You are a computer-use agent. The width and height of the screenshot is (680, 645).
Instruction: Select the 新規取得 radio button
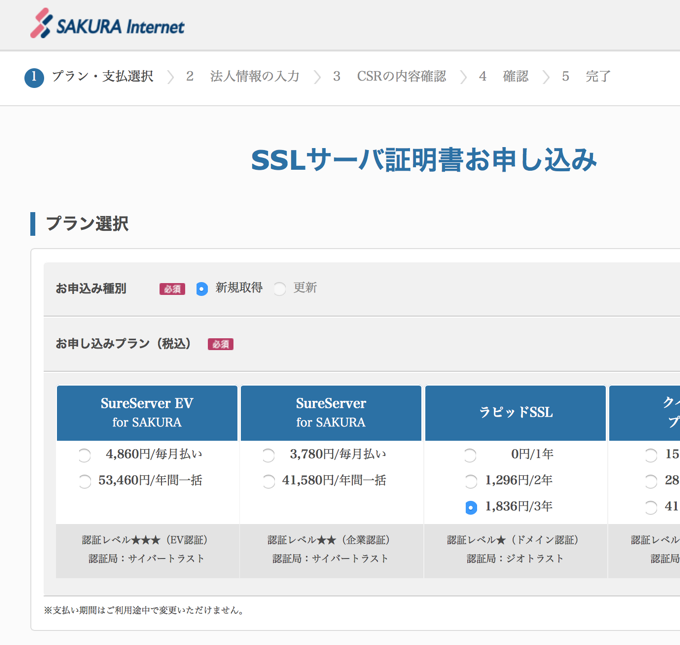pyautogui.click(x=202, y=288)
